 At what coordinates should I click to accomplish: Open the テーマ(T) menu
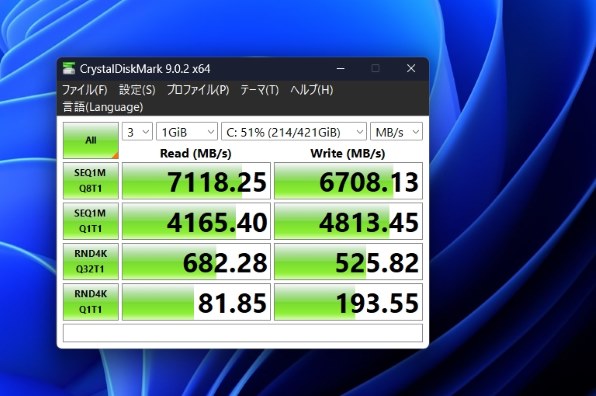tap(260, 90)
